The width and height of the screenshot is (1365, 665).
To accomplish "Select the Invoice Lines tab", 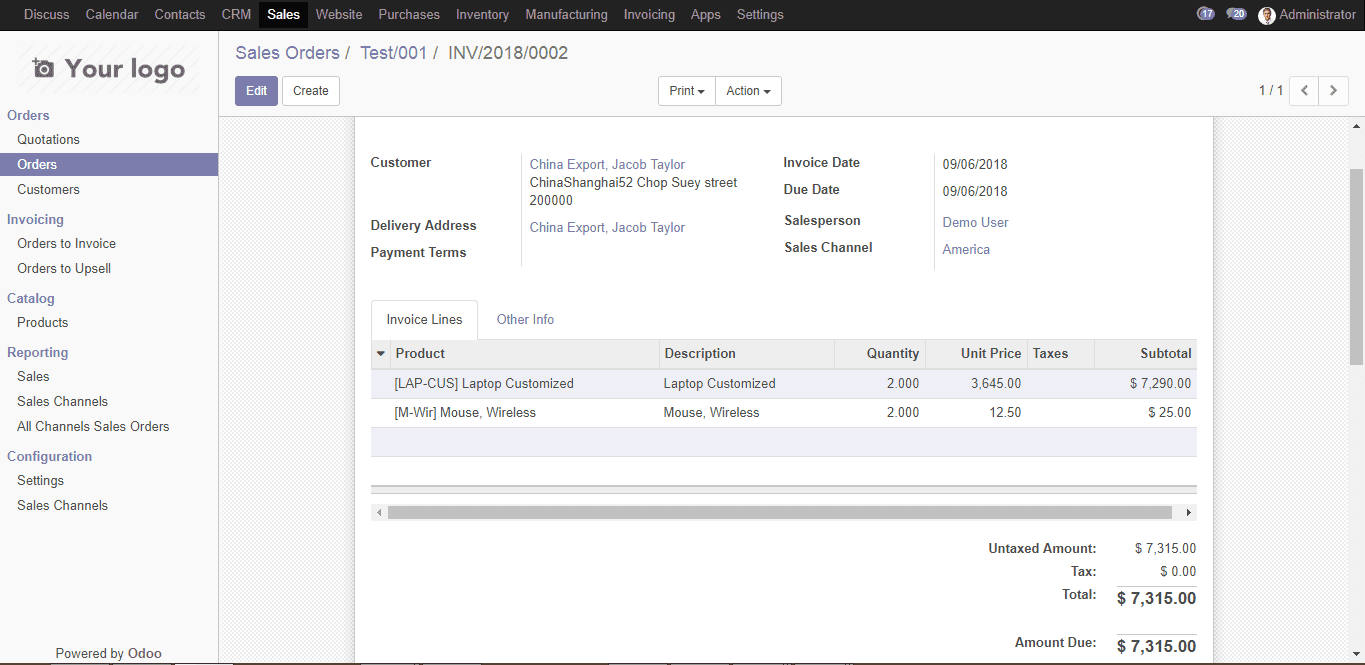I will (424, 320).
